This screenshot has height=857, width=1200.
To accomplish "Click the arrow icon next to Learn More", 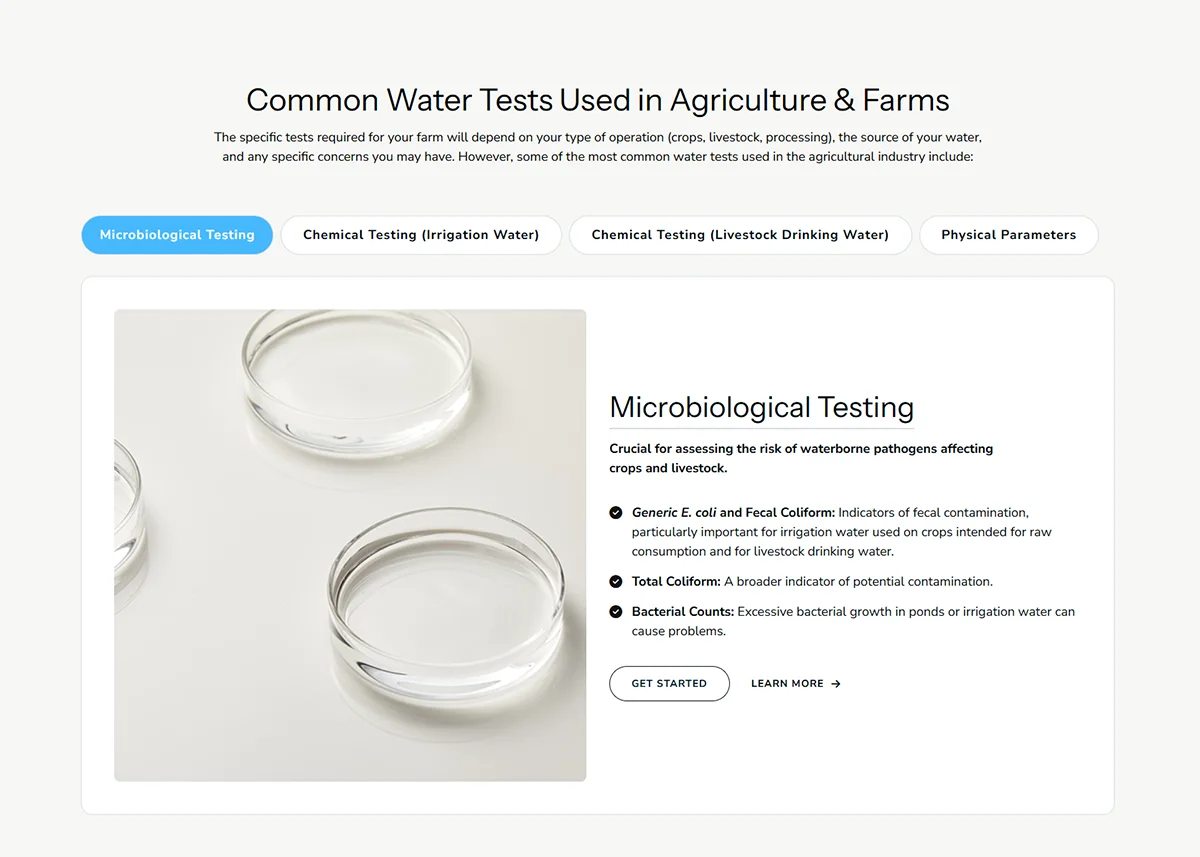I will click(x=836, y=684).
